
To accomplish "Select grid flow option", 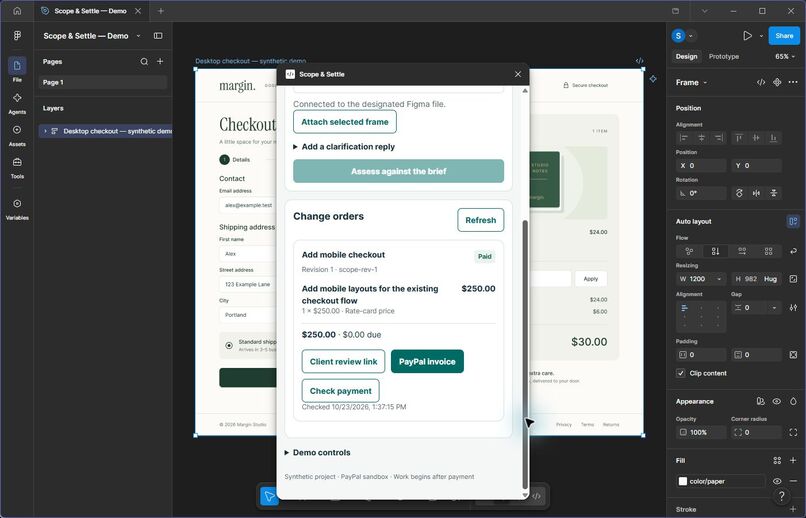I will [x=768, y=251].
